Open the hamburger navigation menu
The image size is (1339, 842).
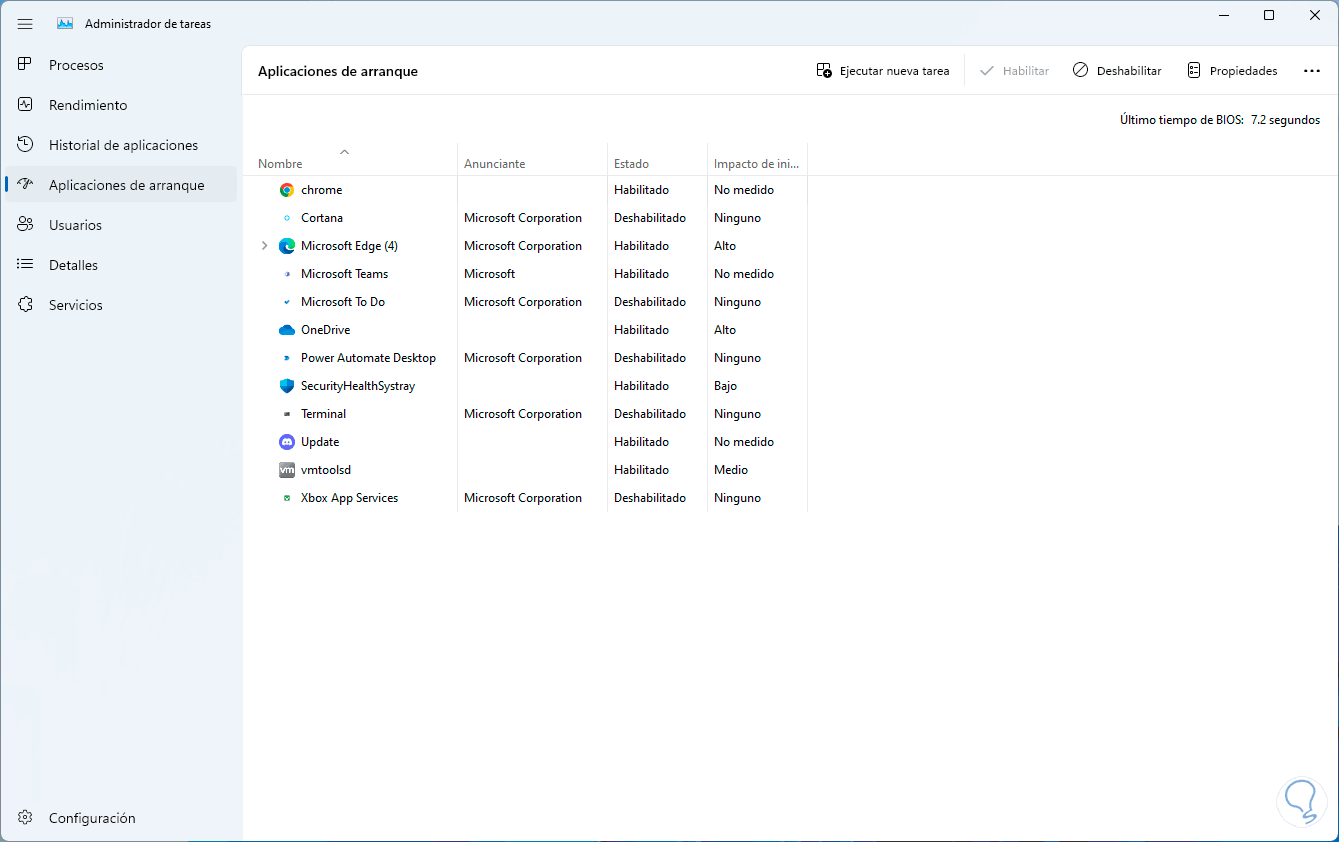coord(25,23)
